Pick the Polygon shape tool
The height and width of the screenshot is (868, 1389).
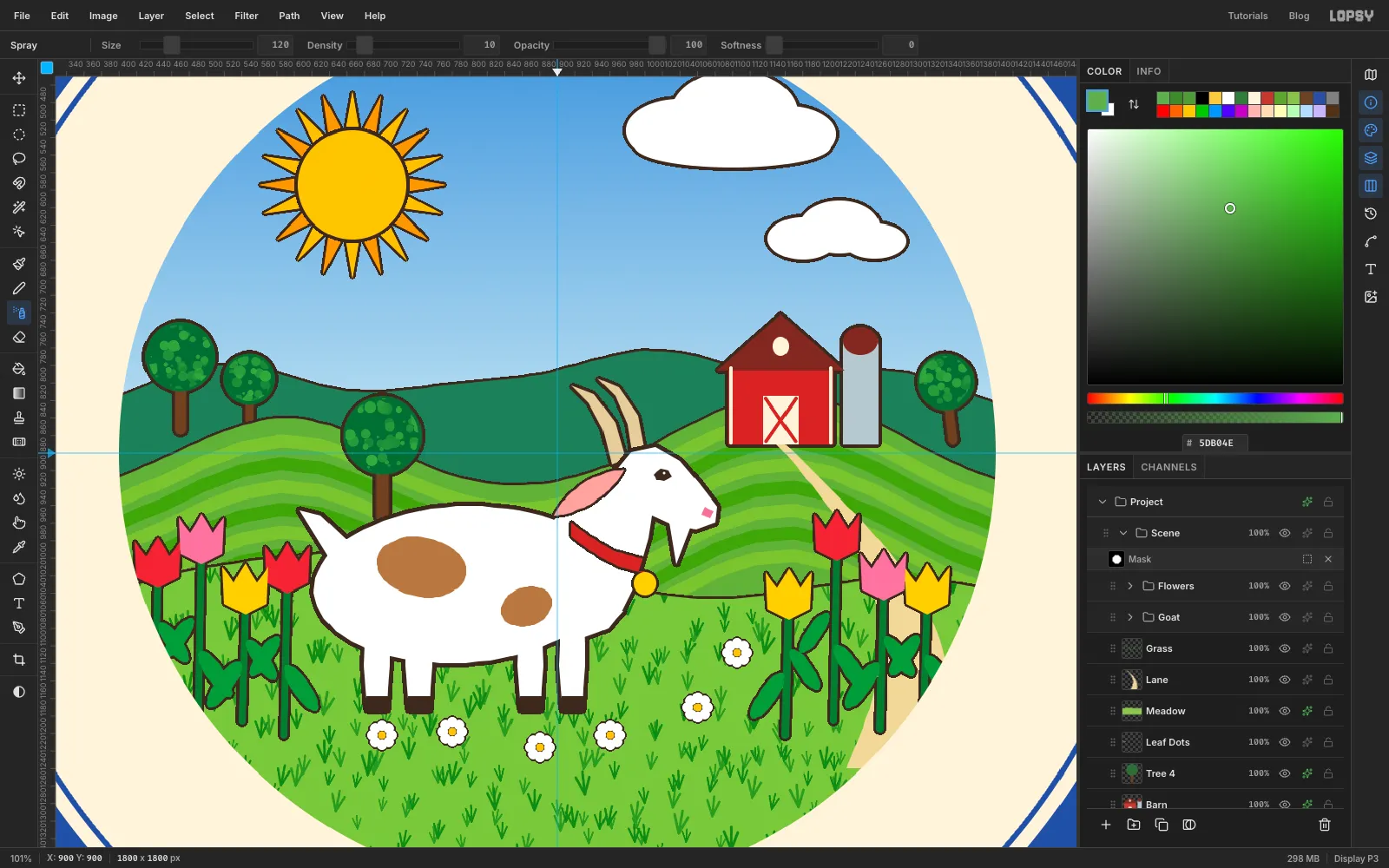[19, 579]
